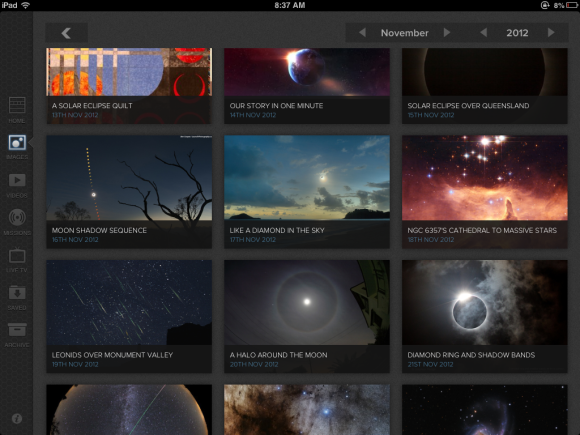The height and width of the screenshot is (435, 580).
Task: Open the Videos sidebar icon
Action: pyautogui.click(x=17, y=181)
